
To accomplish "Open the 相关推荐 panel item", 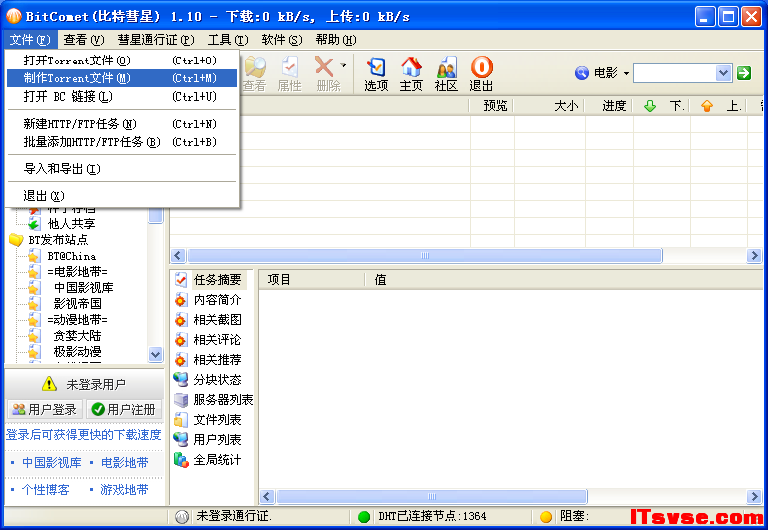I will coord(208,360).
